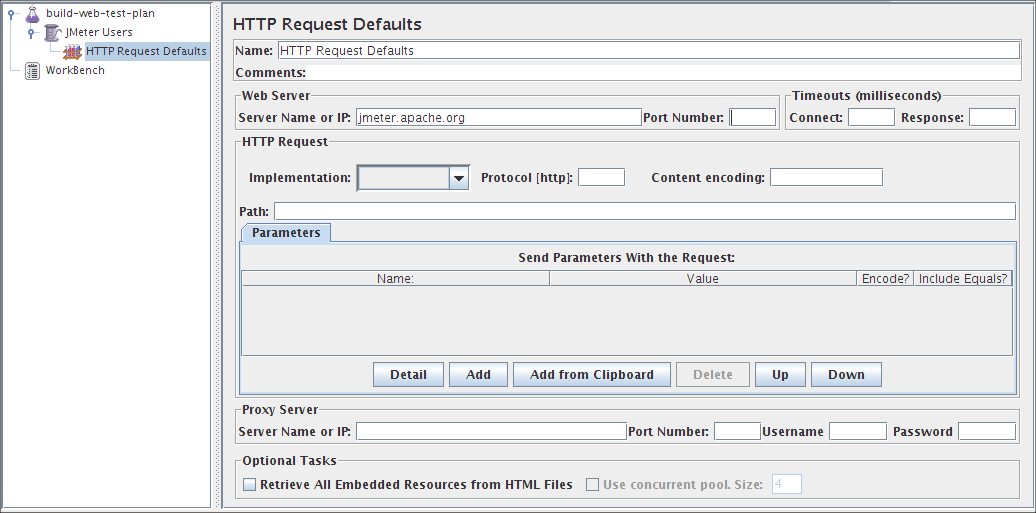Click the HTTP Request Defaults tree icon
Screen dimensions: 1036x513
[73, 51]
